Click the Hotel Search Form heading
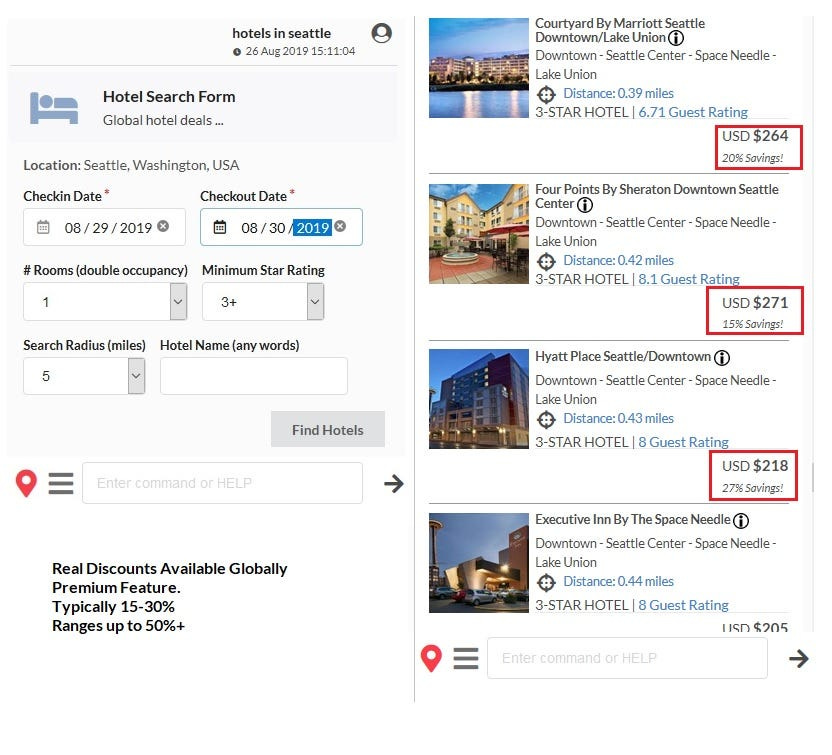The height and width of the screenshot is (755, 832). tap(169, 97)
